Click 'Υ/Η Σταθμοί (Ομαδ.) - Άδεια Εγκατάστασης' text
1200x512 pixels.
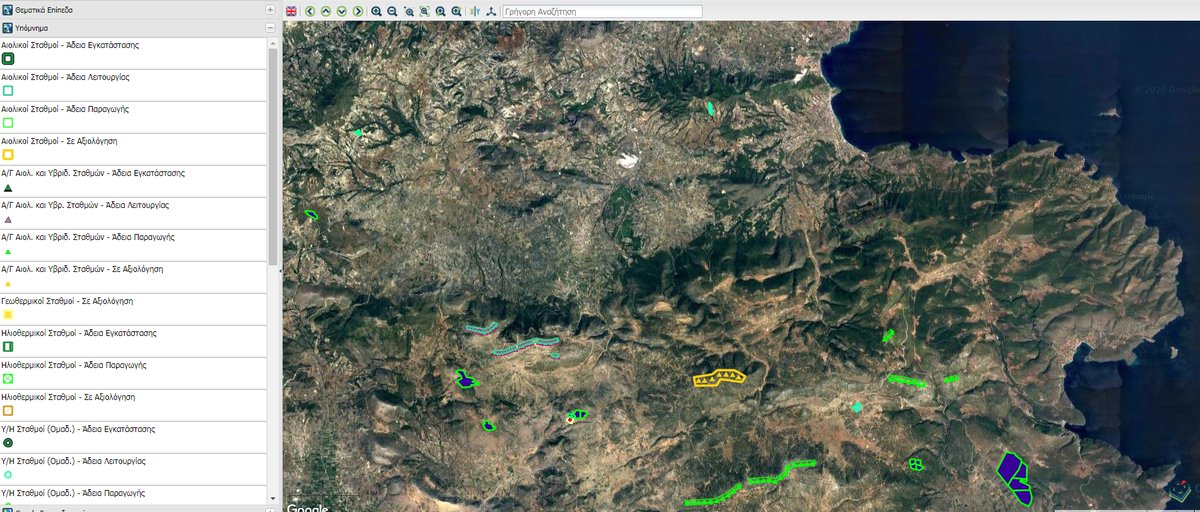[x=78, y=429]
